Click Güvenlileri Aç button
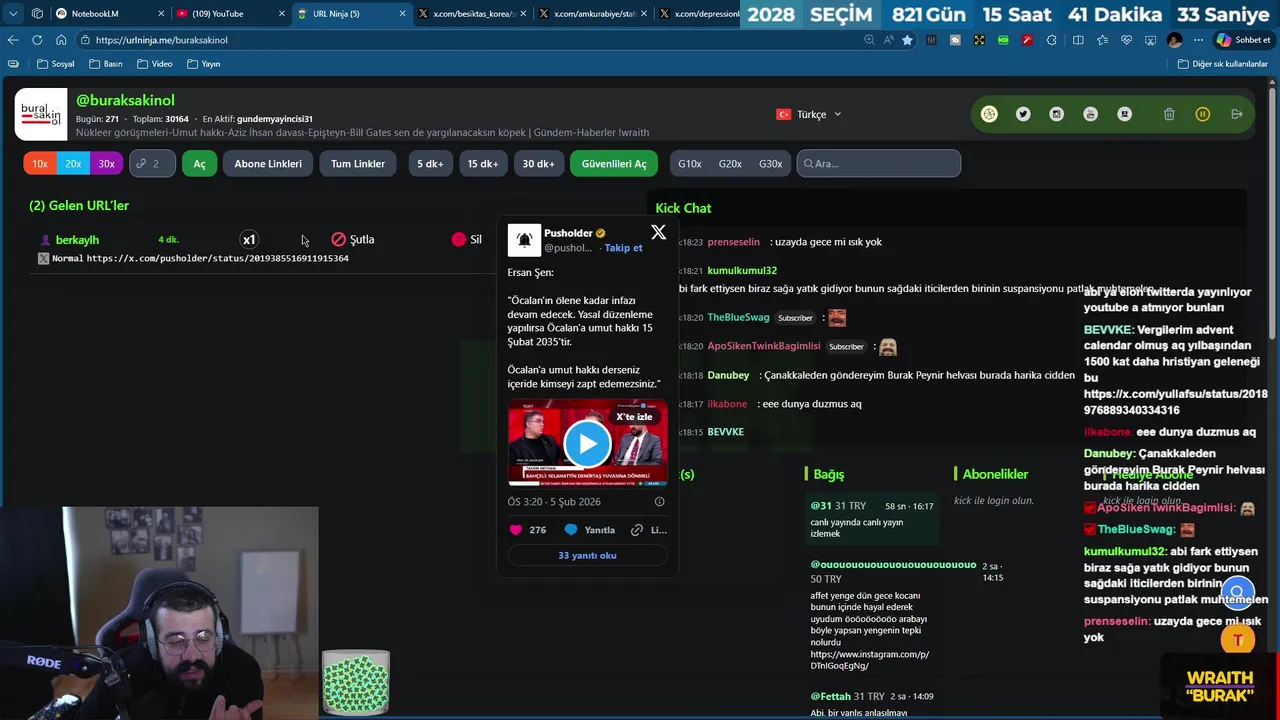The image size is (1280, 720). 614,164
